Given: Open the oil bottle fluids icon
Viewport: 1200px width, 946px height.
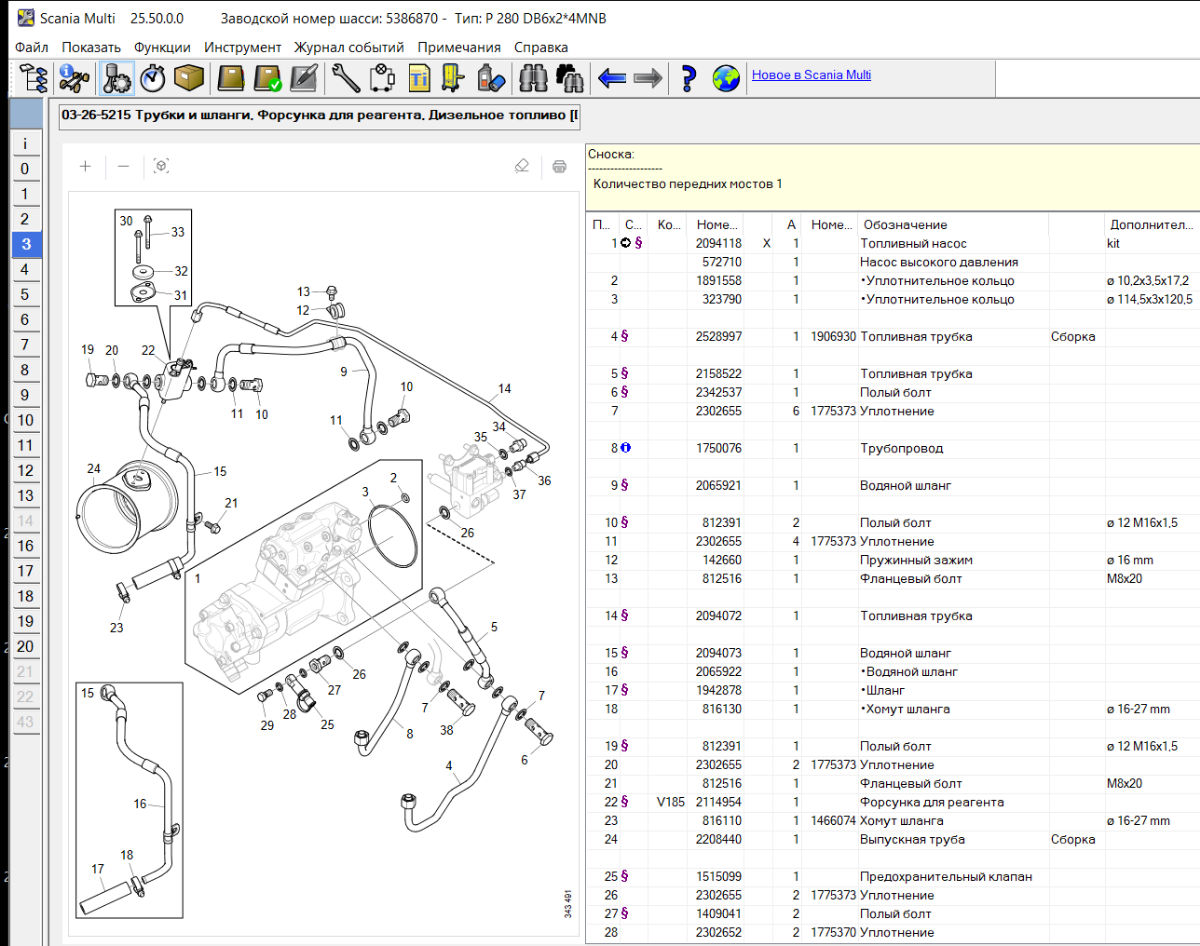Looking at the screenshot, I should tap(491, 77).
